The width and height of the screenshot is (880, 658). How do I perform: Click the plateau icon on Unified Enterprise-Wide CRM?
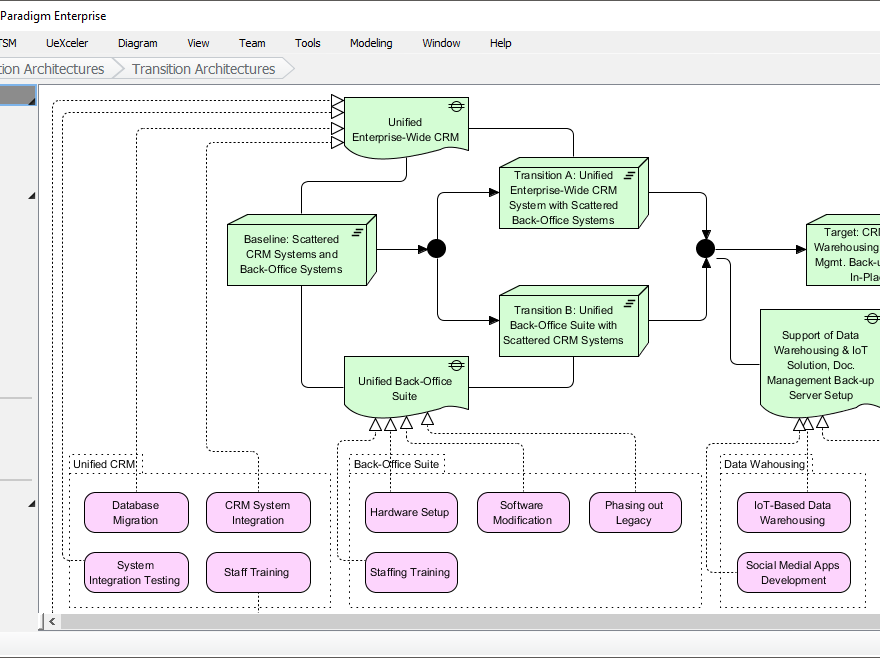[457, 104]
